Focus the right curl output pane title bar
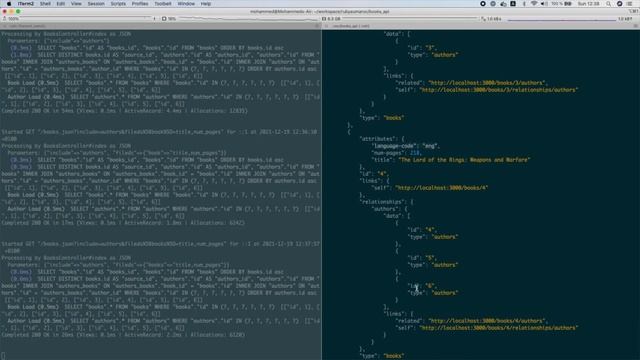 pyautogui.click(x=481, y=26)
